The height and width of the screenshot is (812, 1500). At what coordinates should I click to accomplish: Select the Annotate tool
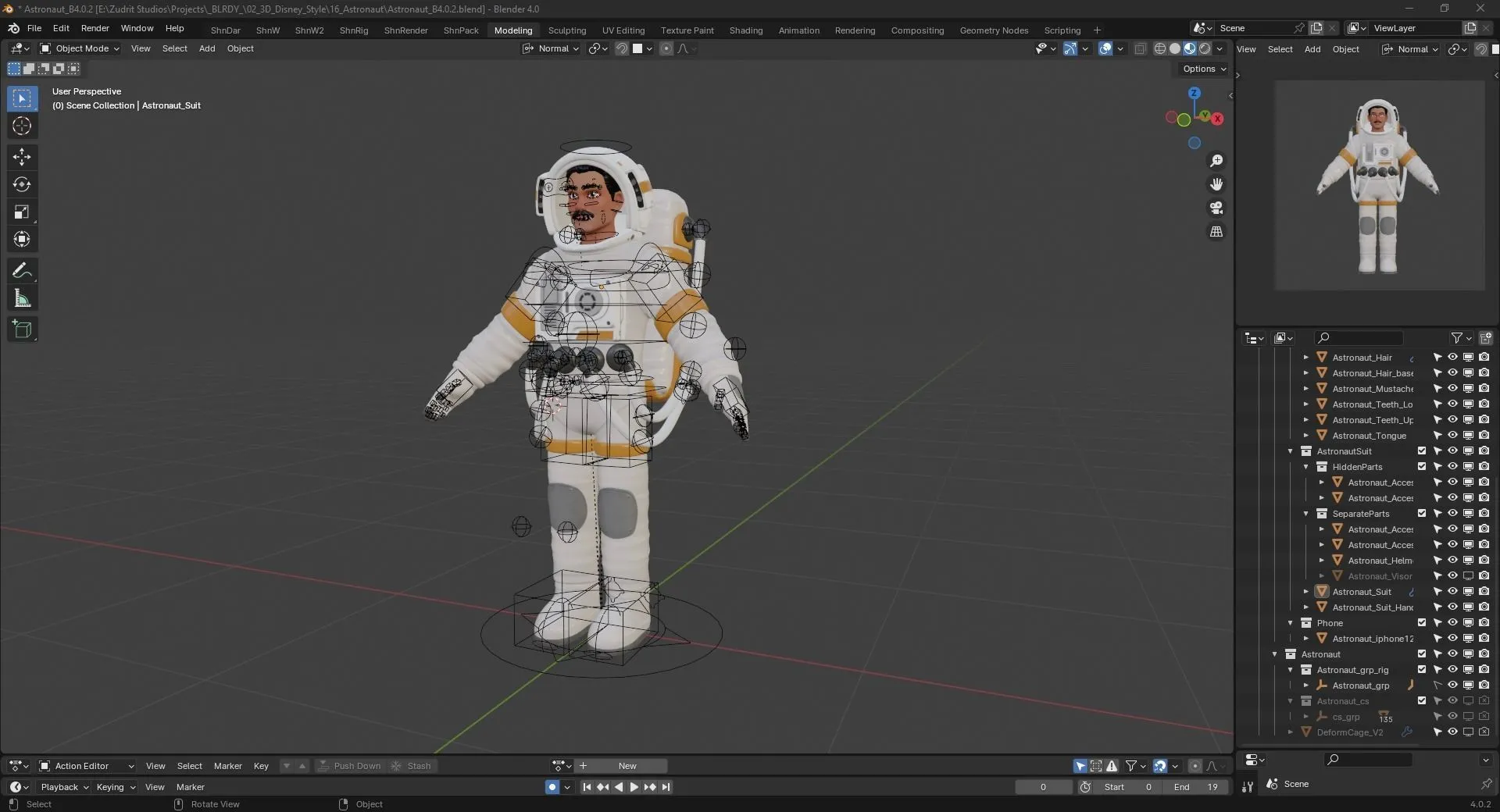pyautogui.click(x=22, y=270)
